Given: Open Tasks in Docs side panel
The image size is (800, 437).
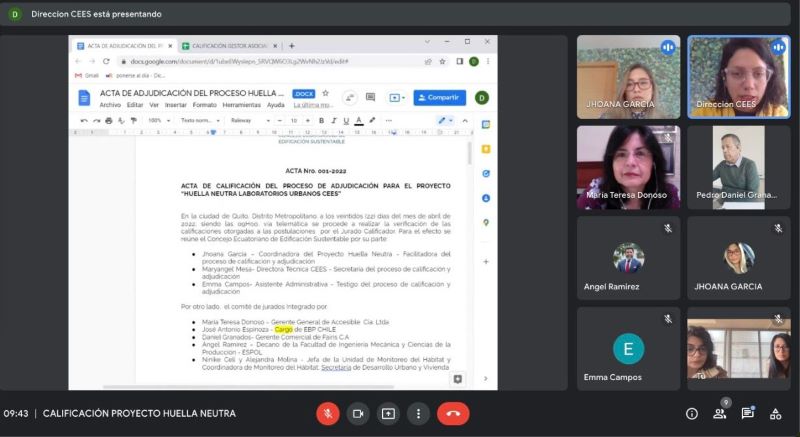Looking at the screenshot, I should pos(486,173).
